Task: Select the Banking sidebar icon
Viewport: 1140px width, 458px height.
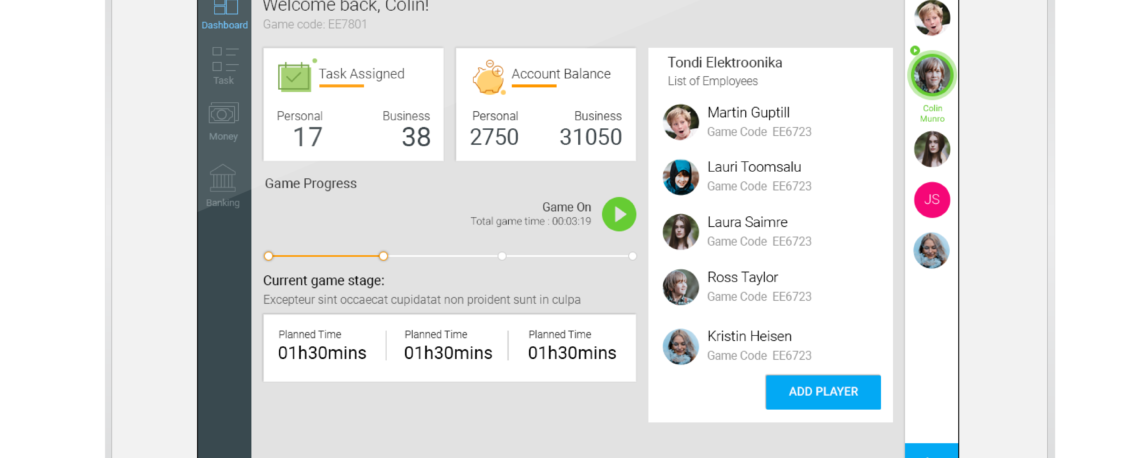Action: [x=223, y=185]
